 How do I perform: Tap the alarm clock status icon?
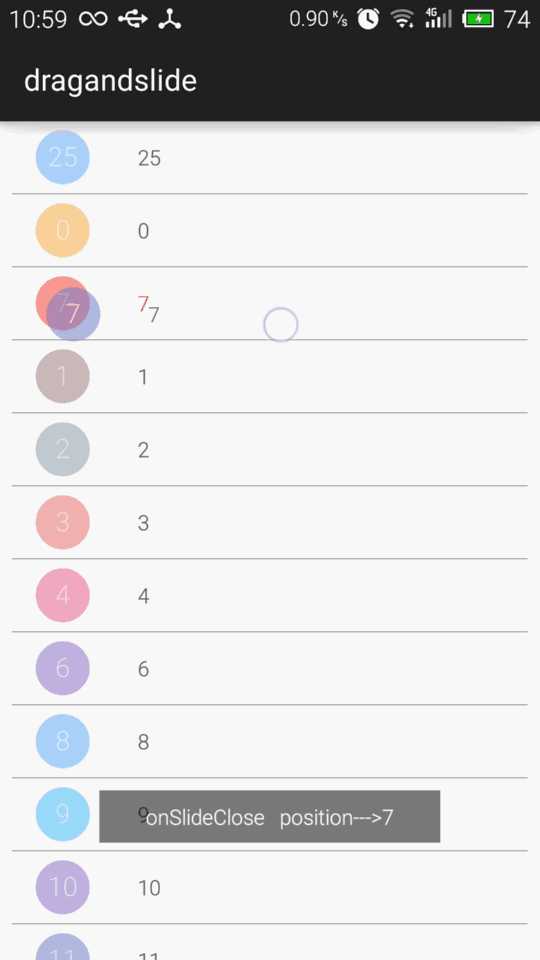pyautogui.click(x=368, y=19)
